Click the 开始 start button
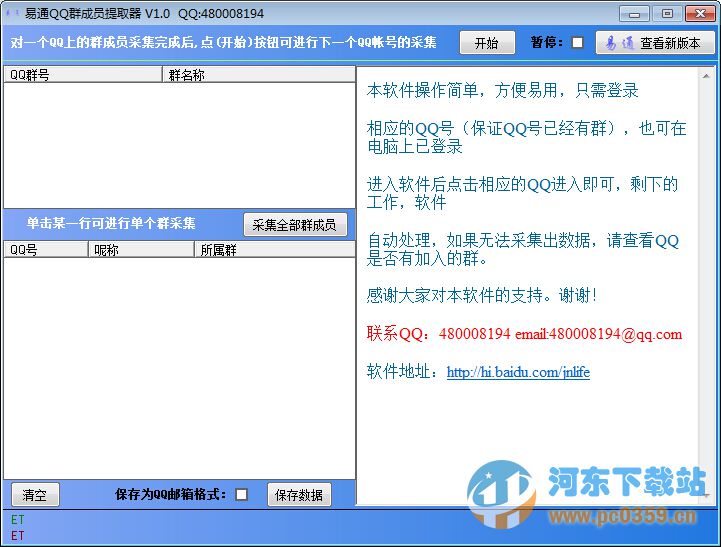The image size is (721, 547). [487, 43]
